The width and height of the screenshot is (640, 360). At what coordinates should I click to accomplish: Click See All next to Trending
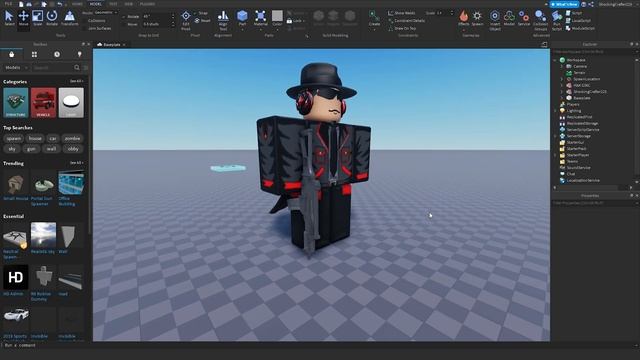point(76,163)
